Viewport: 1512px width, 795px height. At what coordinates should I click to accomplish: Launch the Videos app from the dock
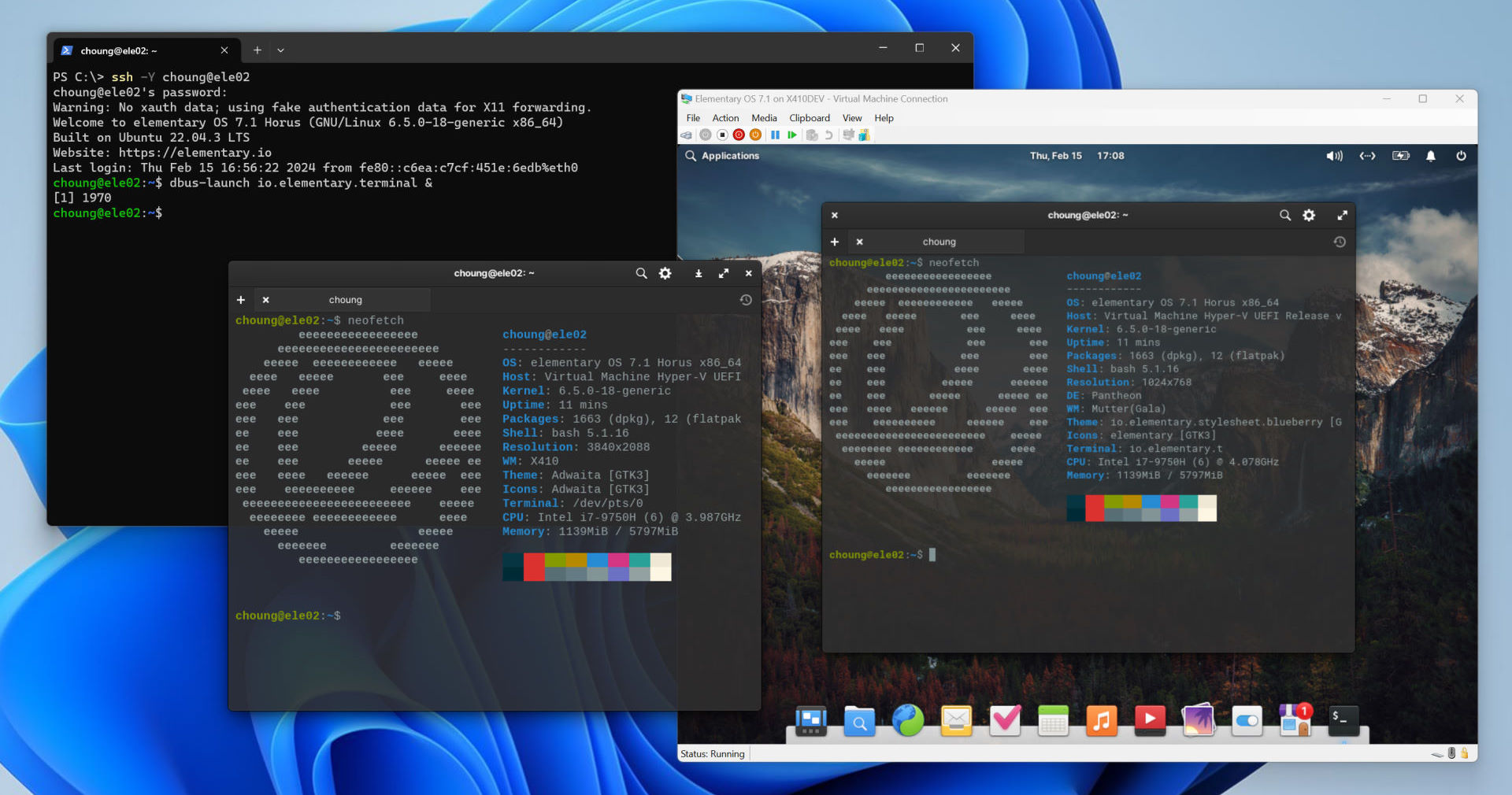click(1150, 720)
